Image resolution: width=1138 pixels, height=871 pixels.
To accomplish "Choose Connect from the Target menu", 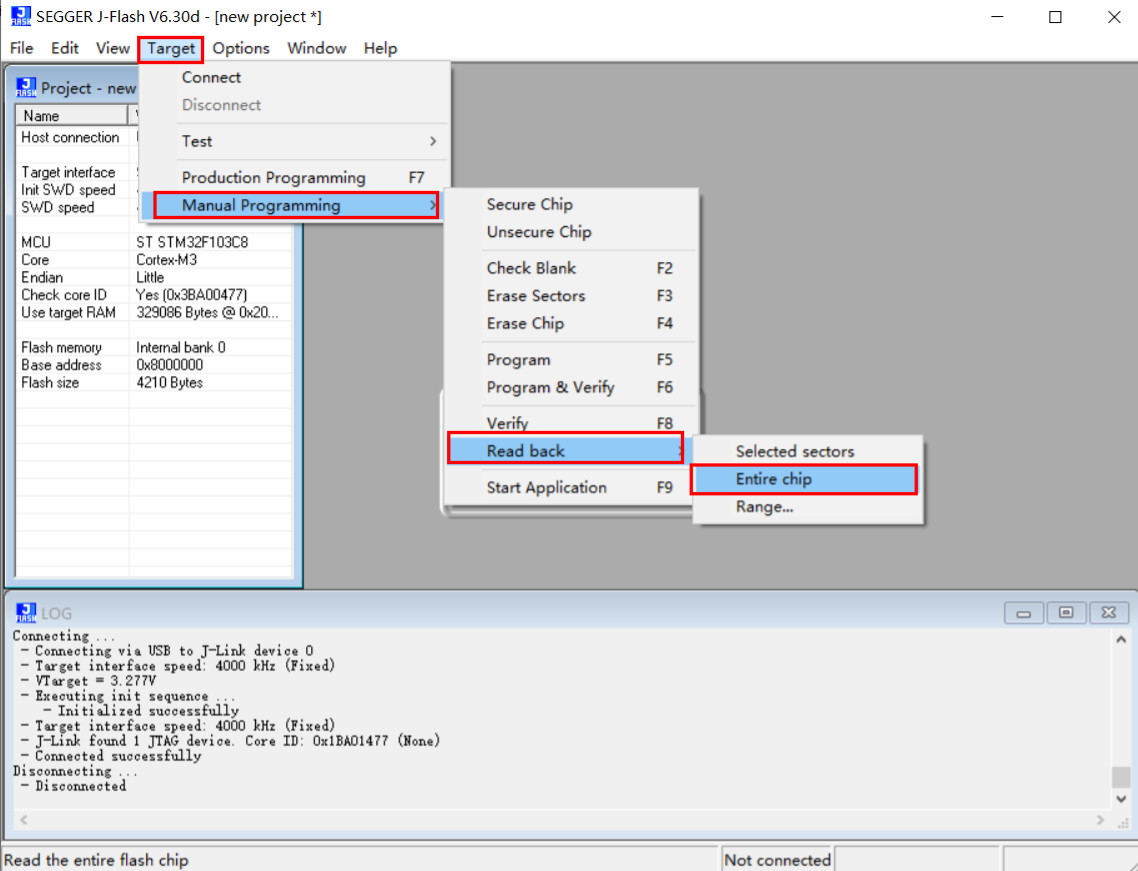I will [x=295, y=78].
